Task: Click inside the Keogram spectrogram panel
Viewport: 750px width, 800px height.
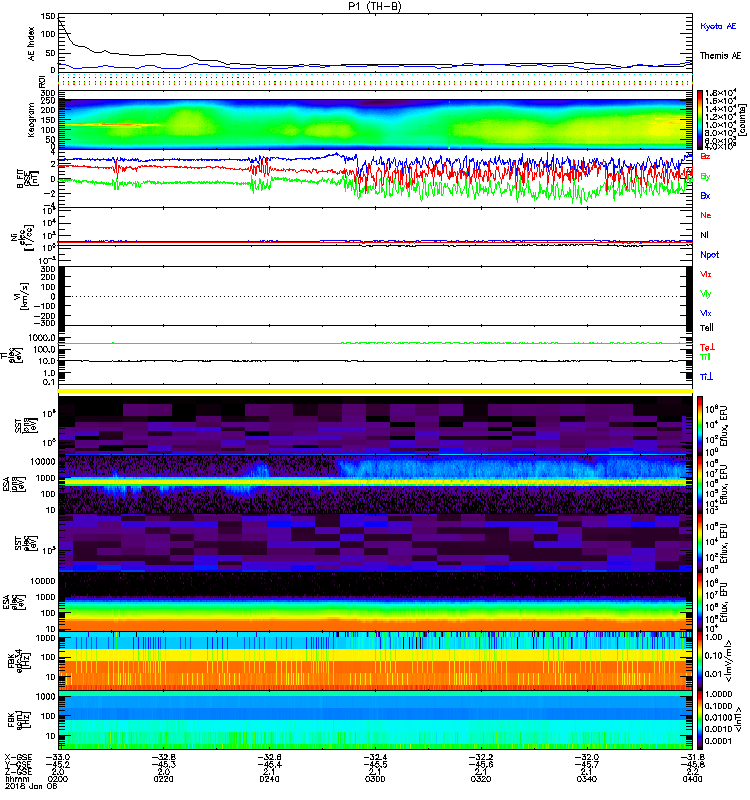Action: 375,123
